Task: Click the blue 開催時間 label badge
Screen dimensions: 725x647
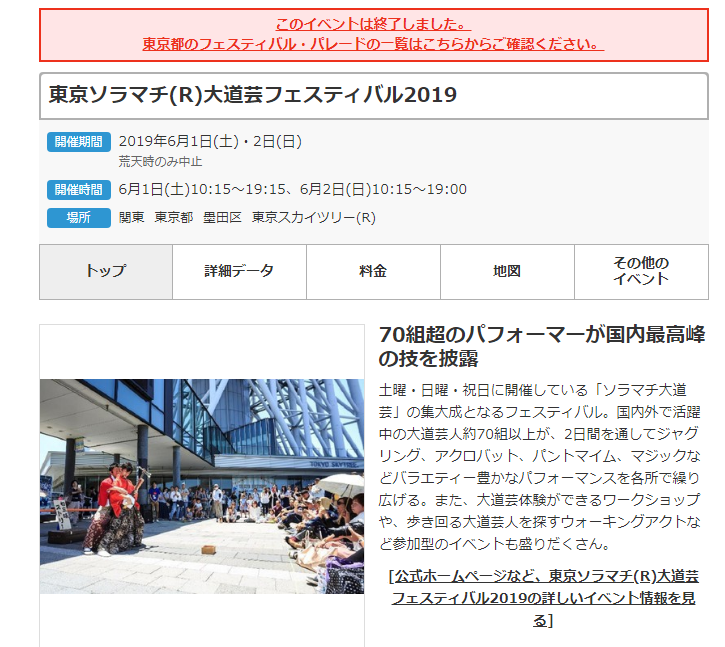Action: coord(78,190)
